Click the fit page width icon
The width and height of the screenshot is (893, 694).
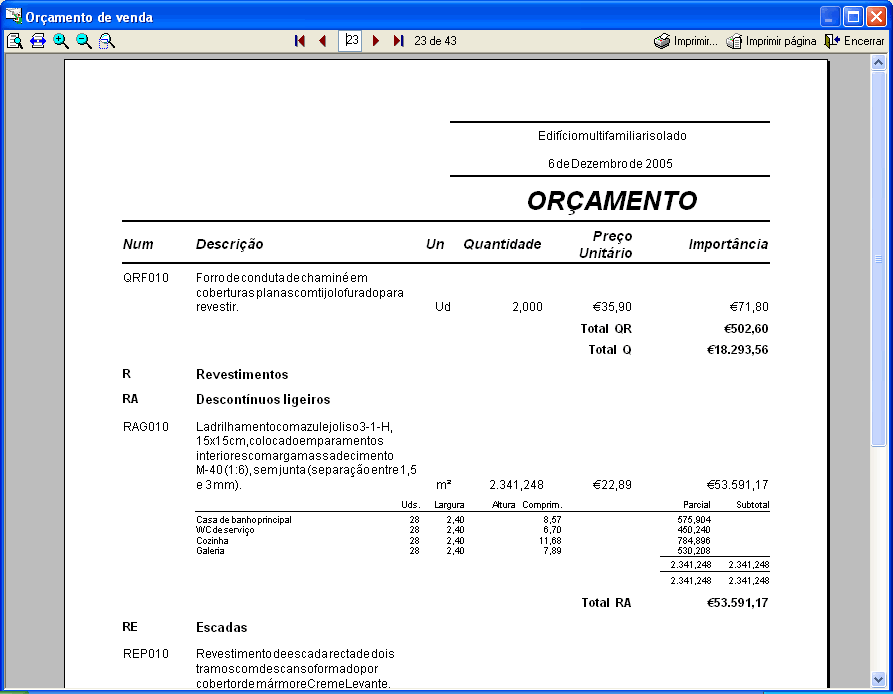pyautogui.click(x=37, y=41)
